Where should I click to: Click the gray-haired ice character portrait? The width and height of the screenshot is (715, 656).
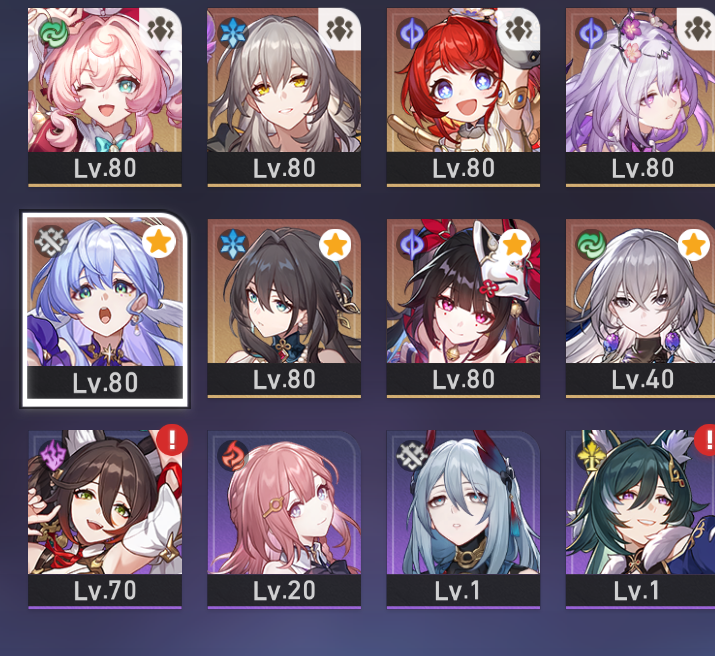[x=284, y=97]
